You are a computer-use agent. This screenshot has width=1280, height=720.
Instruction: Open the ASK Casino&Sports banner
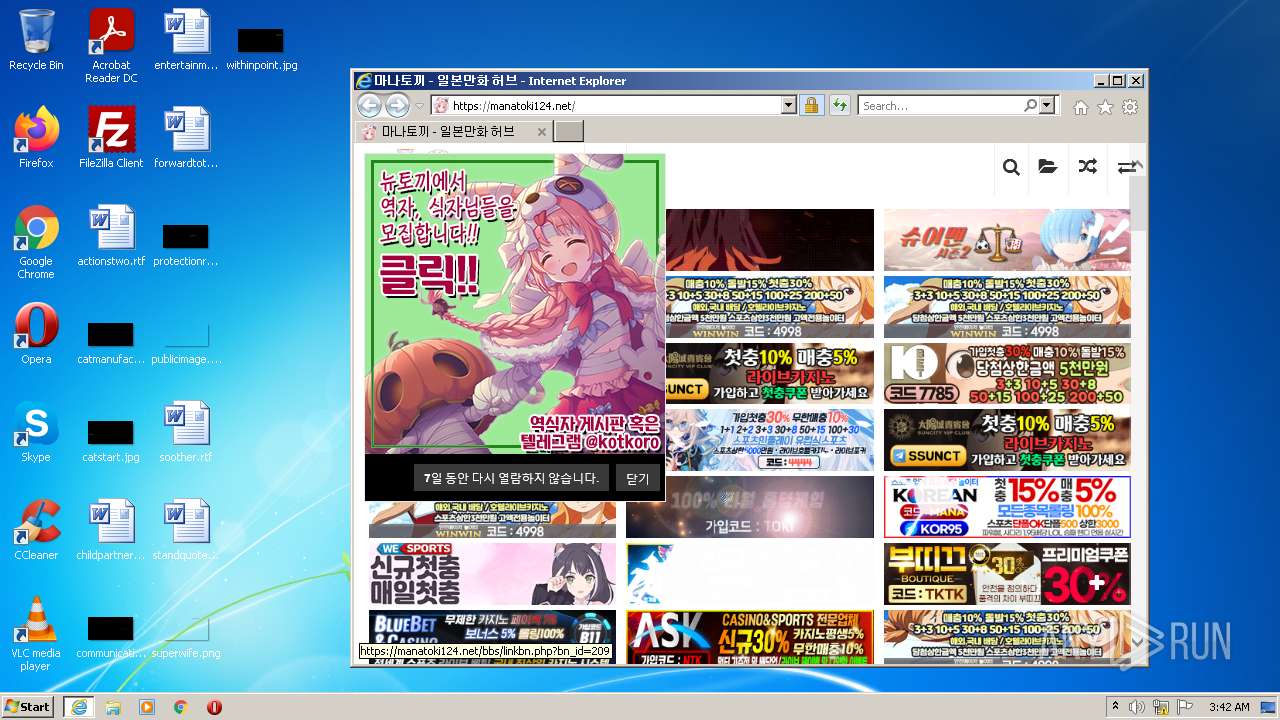pyautogui.click(x=750, y=637)
